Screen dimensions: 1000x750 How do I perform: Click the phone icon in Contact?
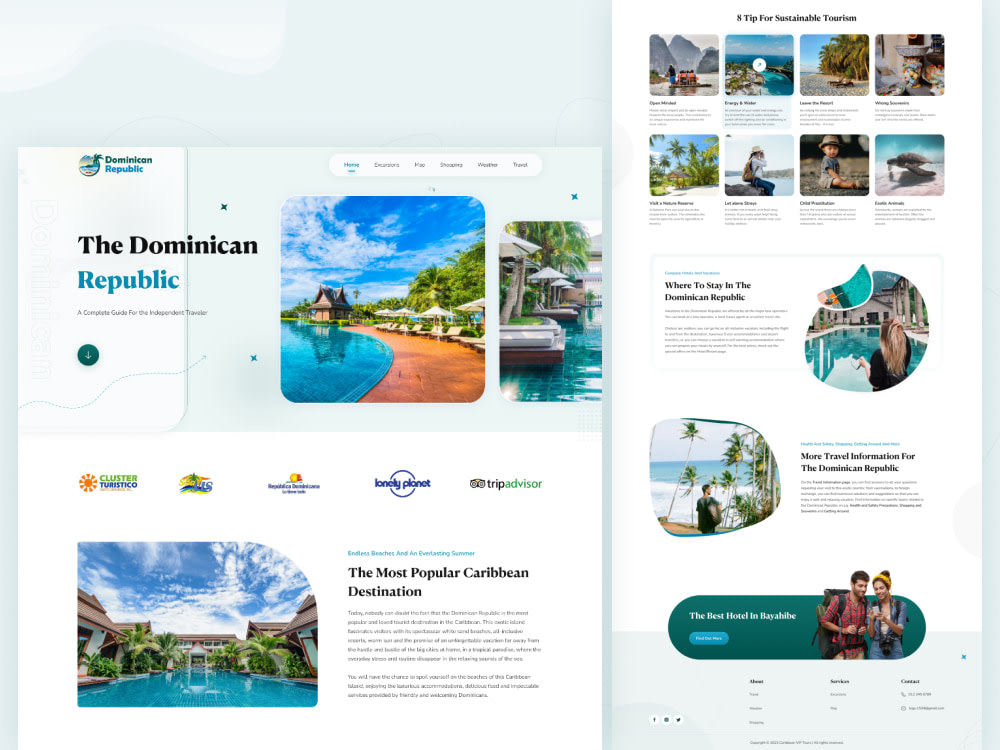tap(903, 694)
